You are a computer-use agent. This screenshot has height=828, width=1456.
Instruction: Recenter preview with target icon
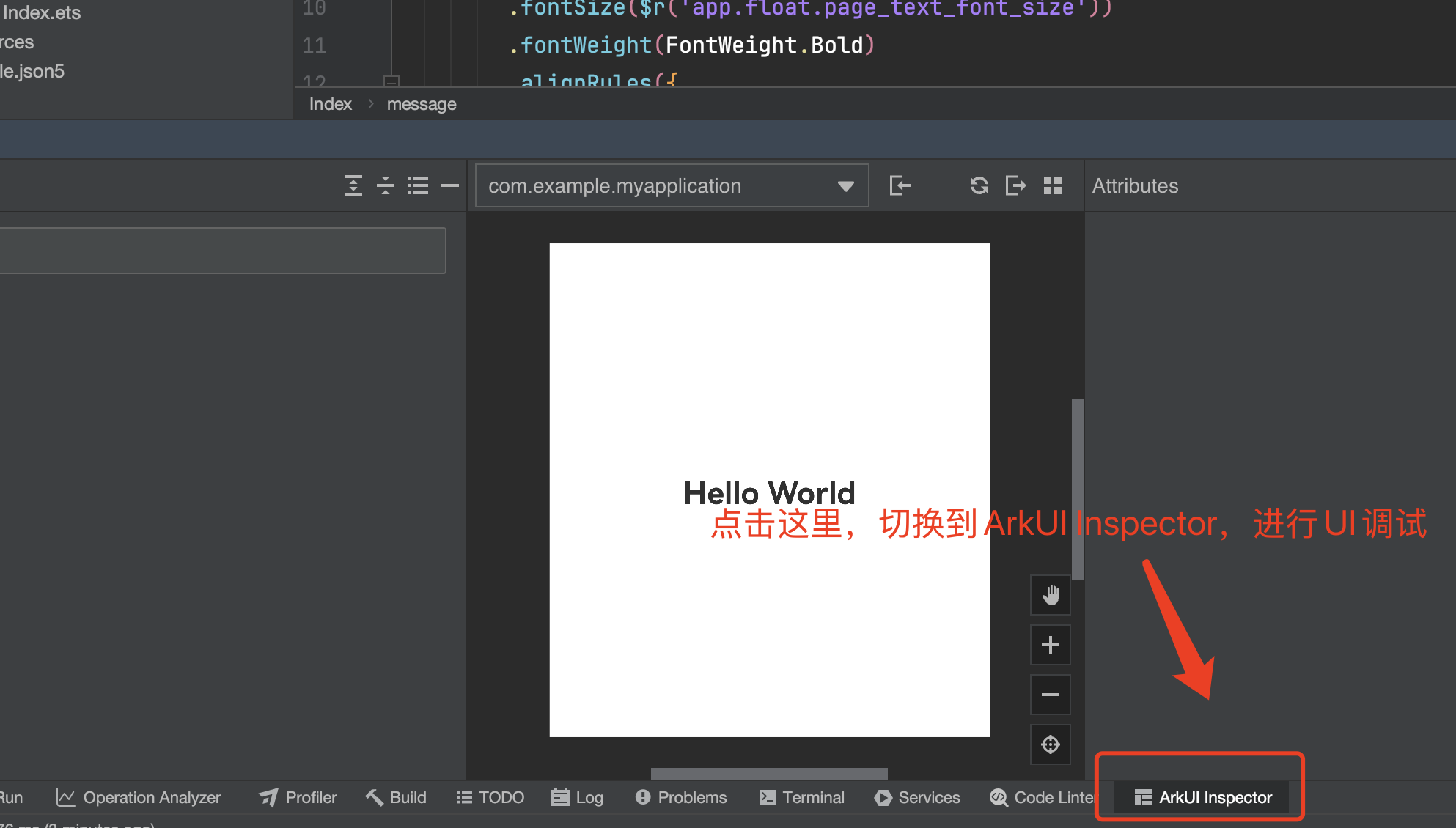pyautogui.click(x=1050, y=744)
